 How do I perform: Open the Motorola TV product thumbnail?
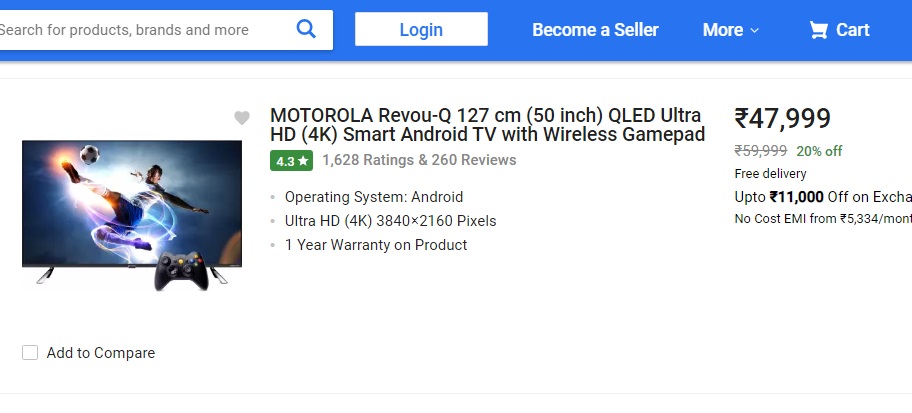pos(132,212)
